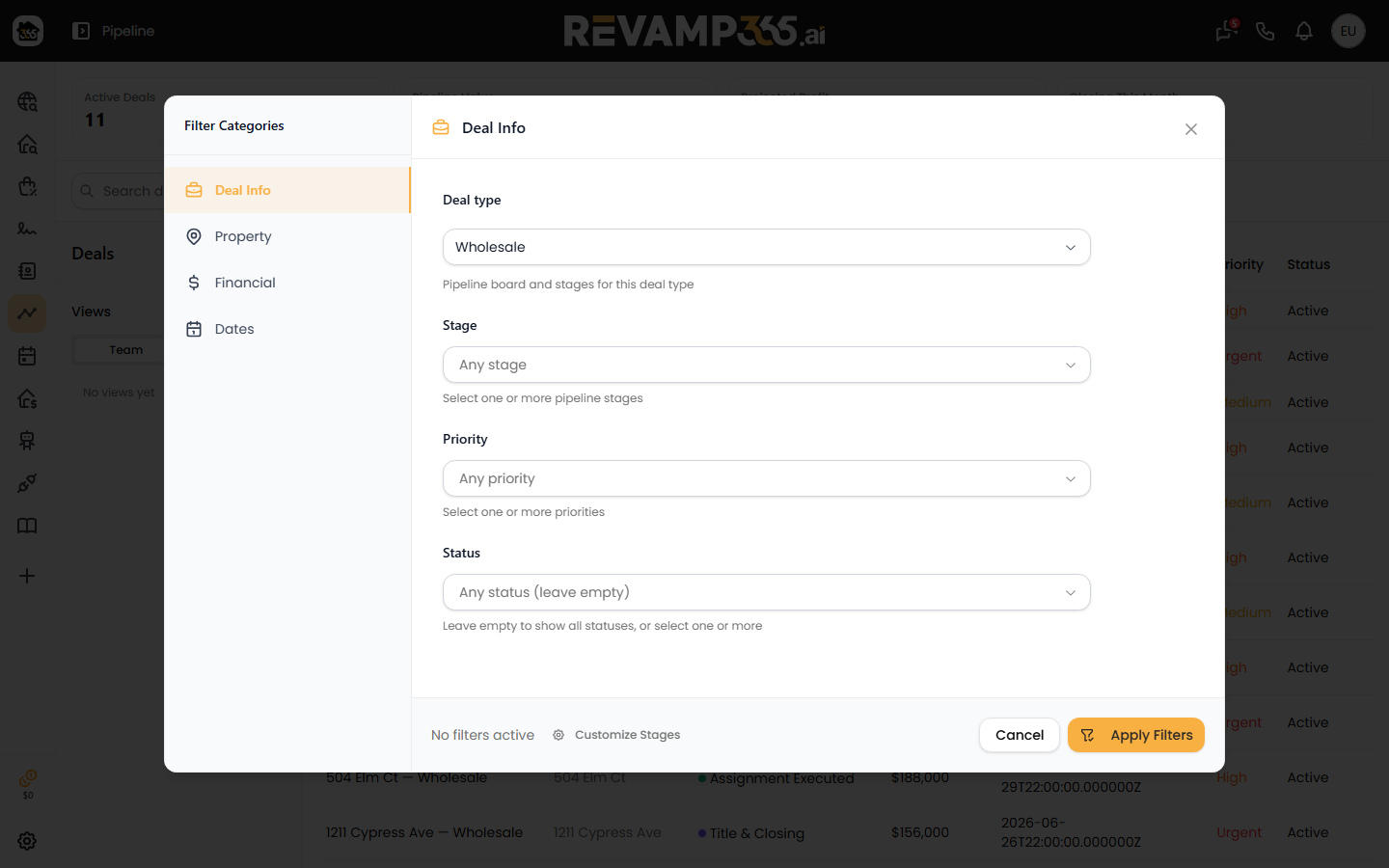1389x868 pixels.
Task: Select the Dates filter category
Action: 287,329
